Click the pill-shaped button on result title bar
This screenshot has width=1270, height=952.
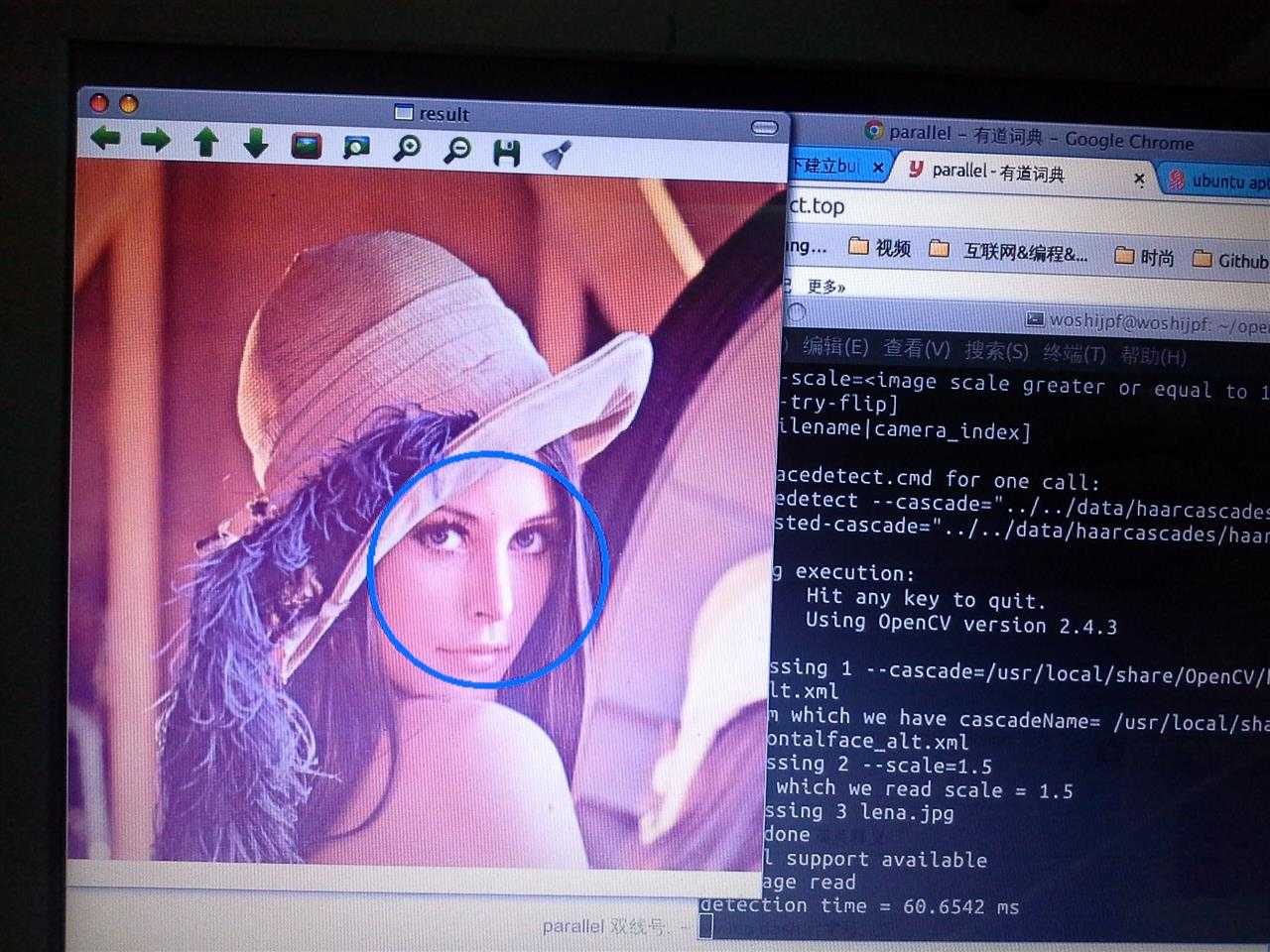pyautogui.click(x=764, y=127)
